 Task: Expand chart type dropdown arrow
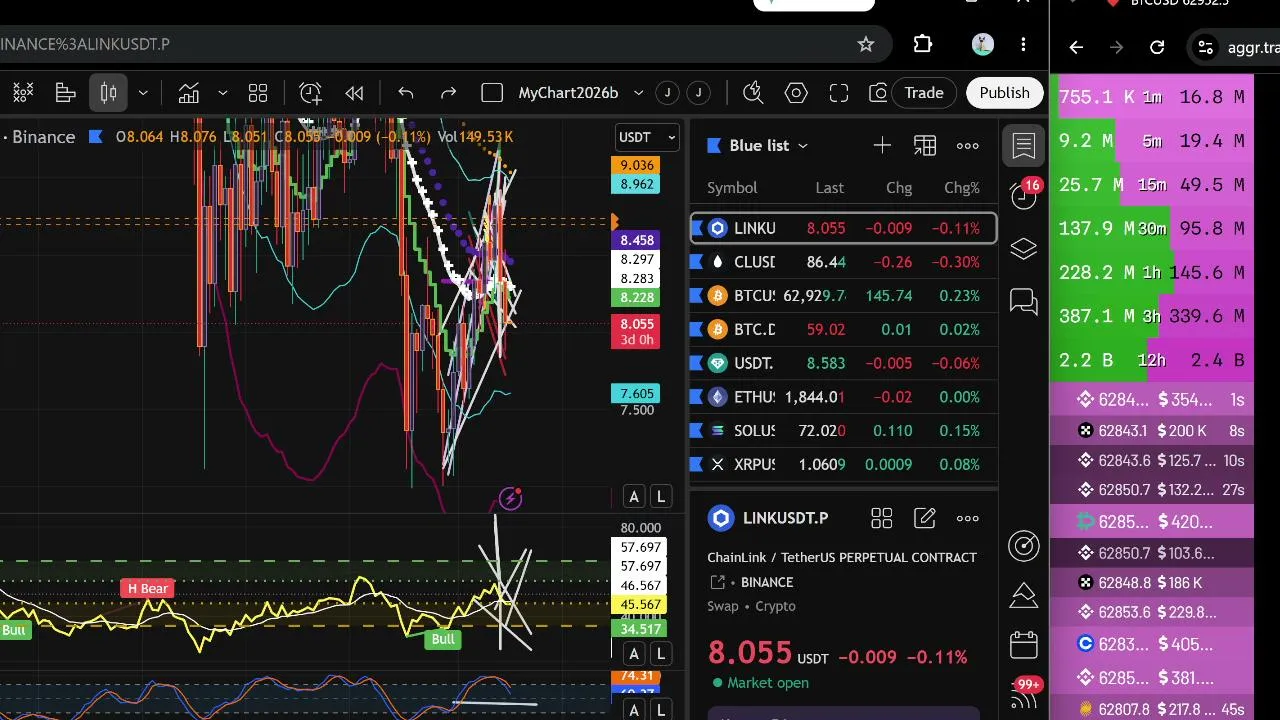(x=143, y=93)
